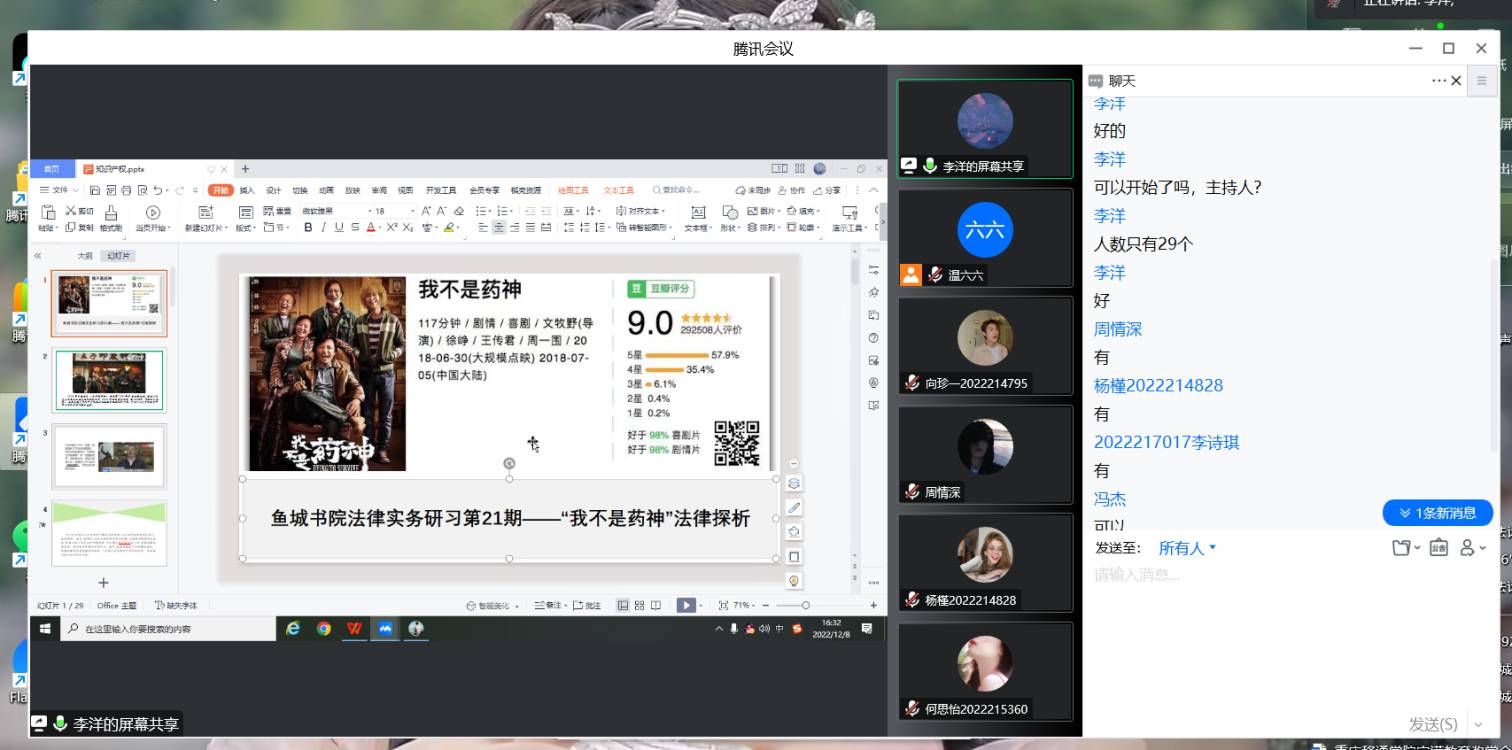Open WPS Office from the shared taskbar
The width and height of the screenshot is (1512, 750).
(x=354, y=628)
